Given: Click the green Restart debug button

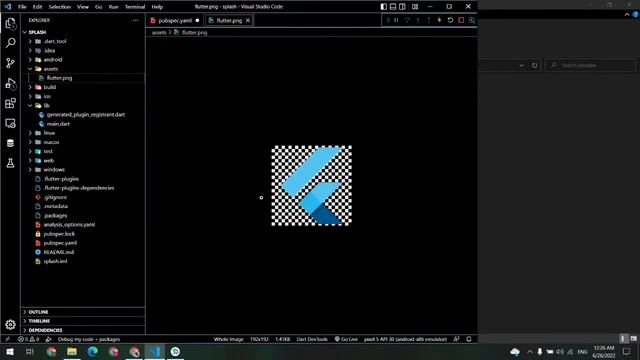Looking at the screenshot, I should click(x=450, y=20).
